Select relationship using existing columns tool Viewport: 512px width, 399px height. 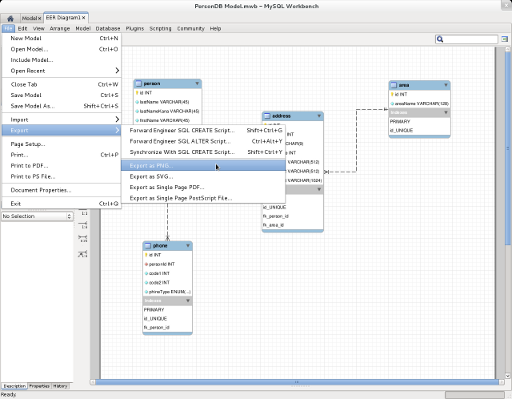click(x=83, y=254)
